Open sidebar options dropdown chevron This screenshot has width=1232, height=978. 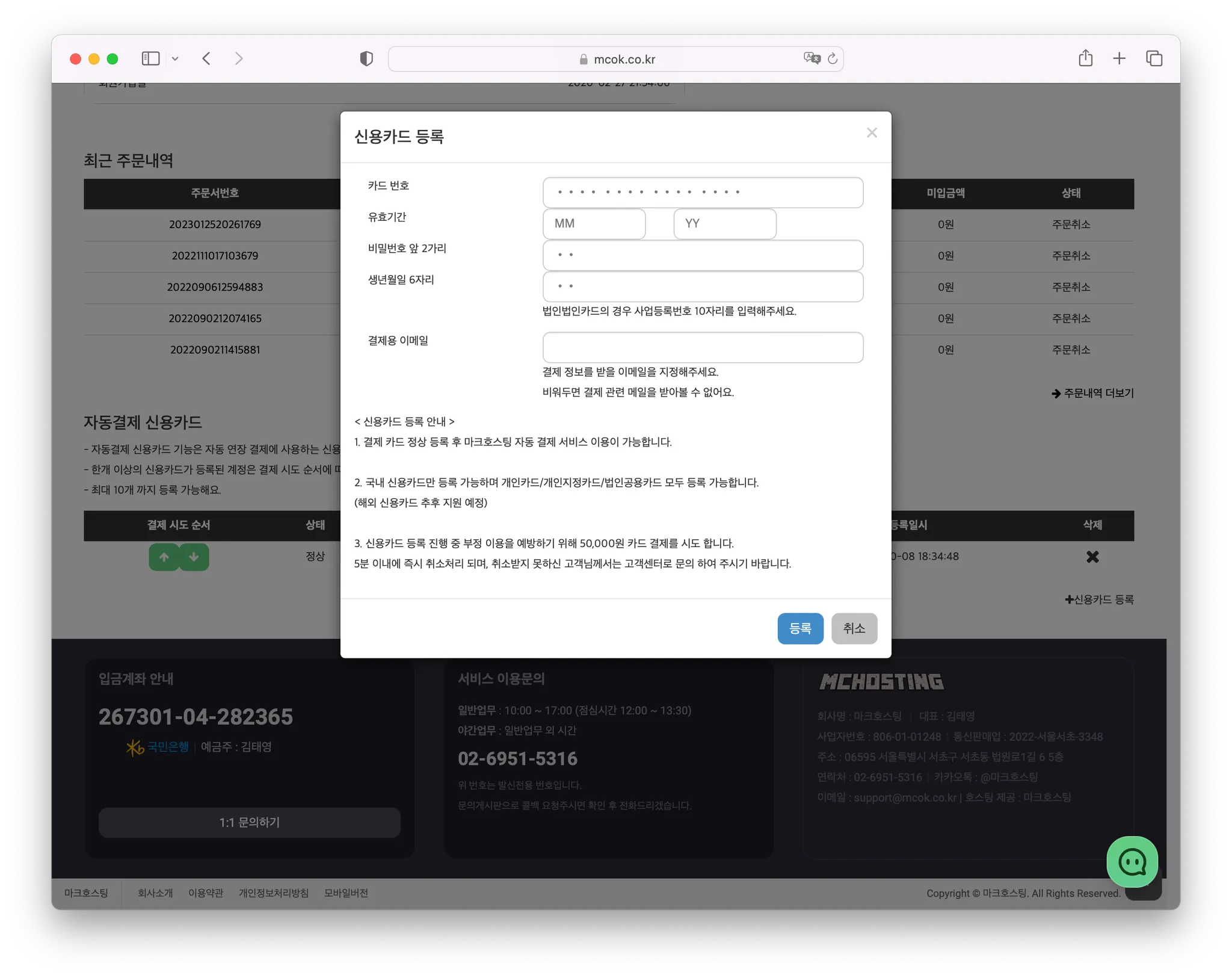(x=175, y=59)
